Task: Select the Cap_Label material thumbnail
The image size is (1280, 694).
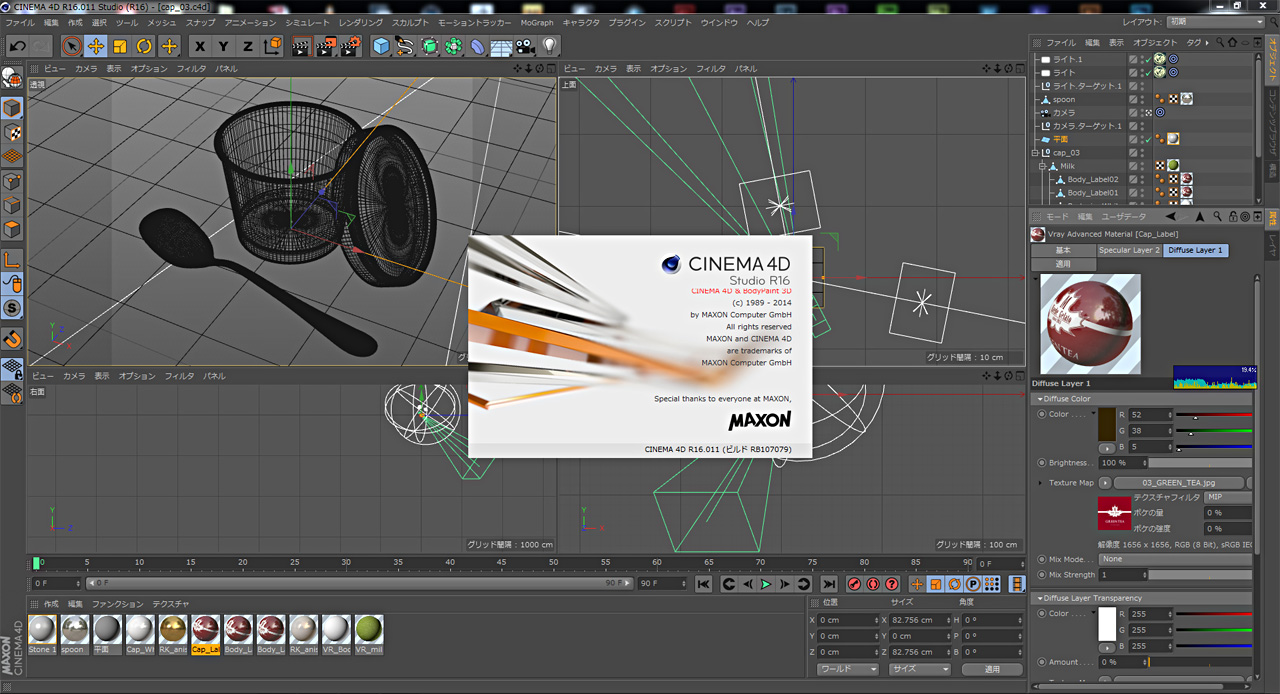Action: pos(206,634)
